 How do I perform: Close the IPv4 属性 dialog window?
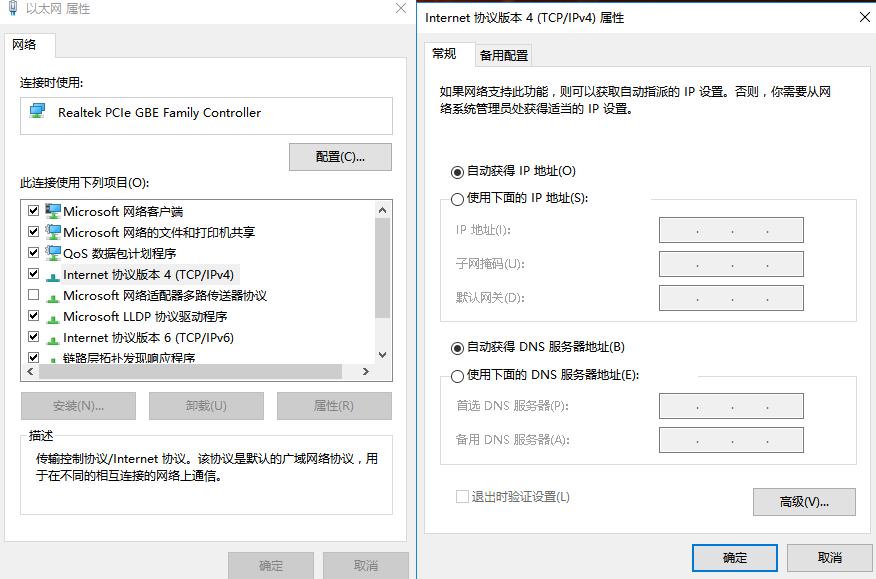(863, 18)
